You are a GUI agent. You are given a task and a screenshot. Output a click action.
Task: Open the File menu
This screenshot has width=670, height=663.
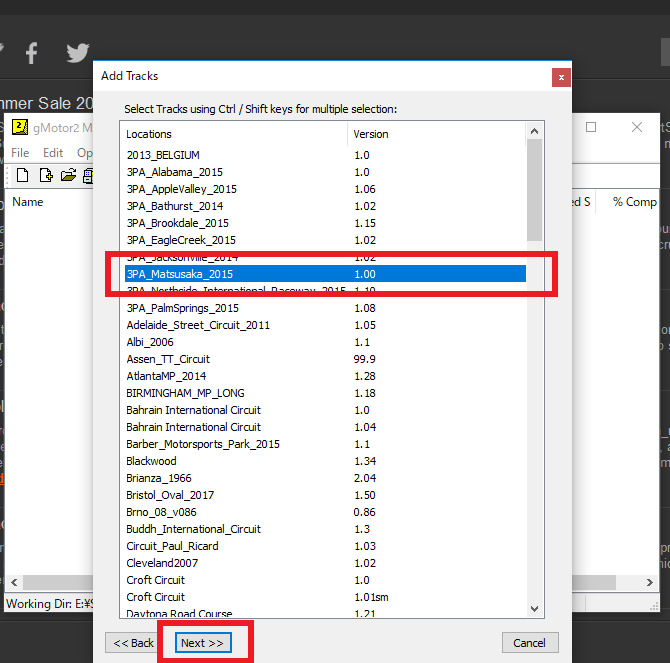tap(21, 153)
